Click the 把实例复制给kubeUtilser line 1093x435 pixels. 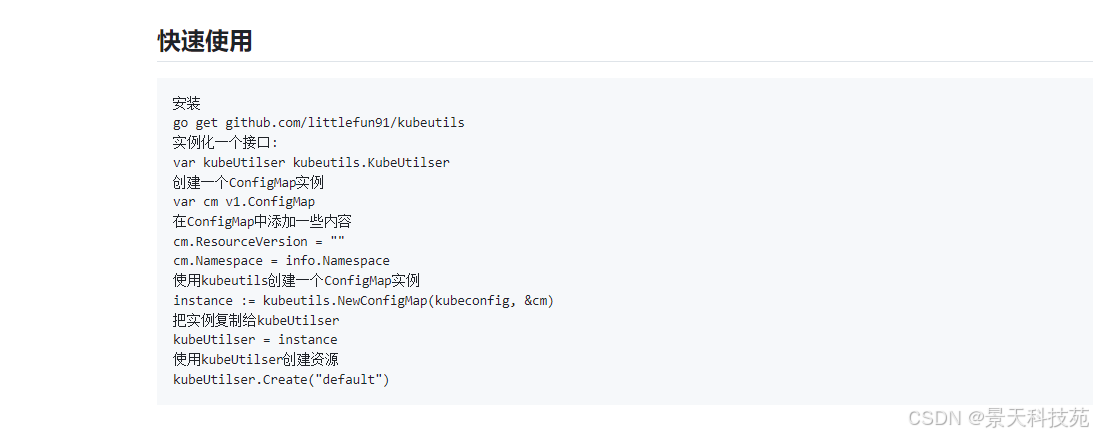click(x=256, y=321)
